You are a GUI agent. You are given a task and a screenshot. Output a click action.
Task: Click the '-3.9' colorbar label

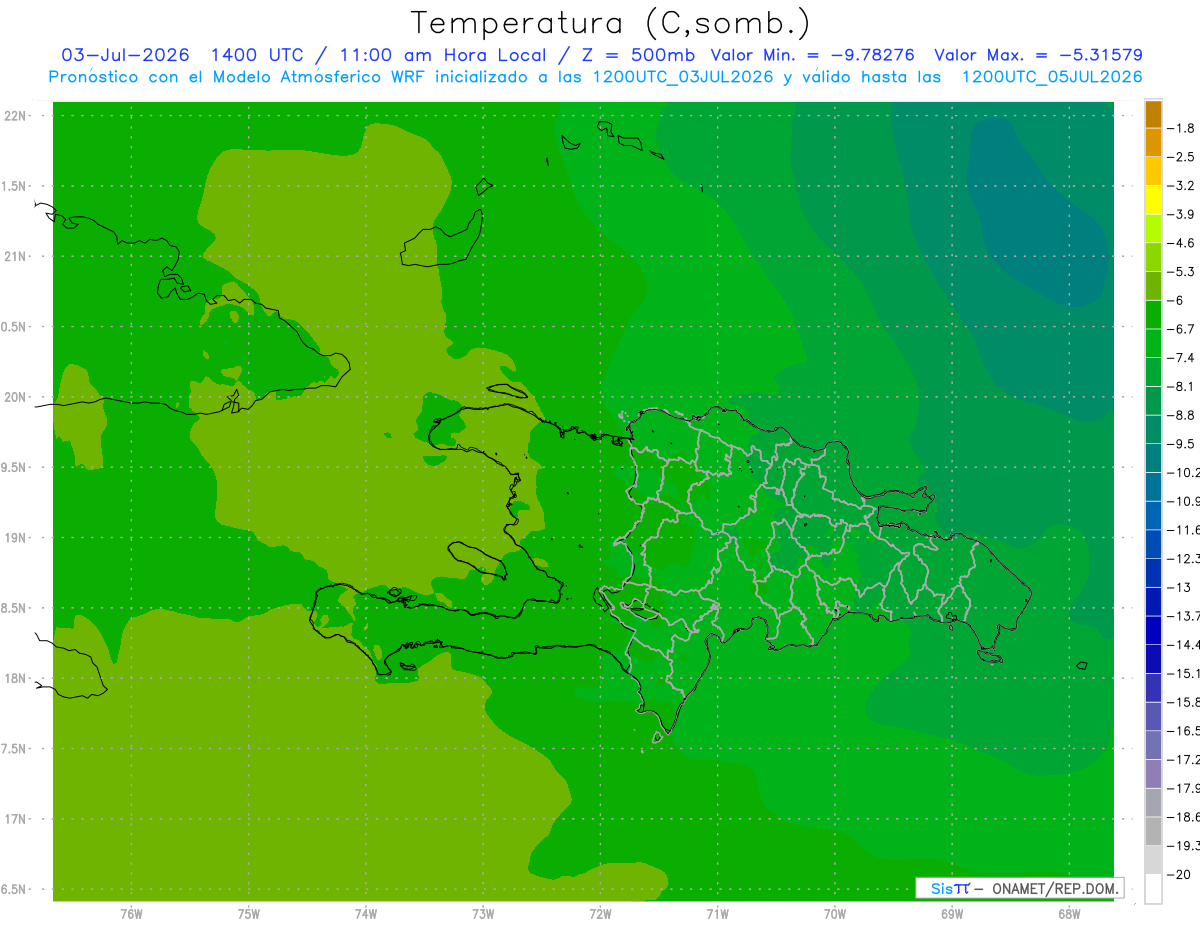pyautogui.click(x=1182, y=214)
